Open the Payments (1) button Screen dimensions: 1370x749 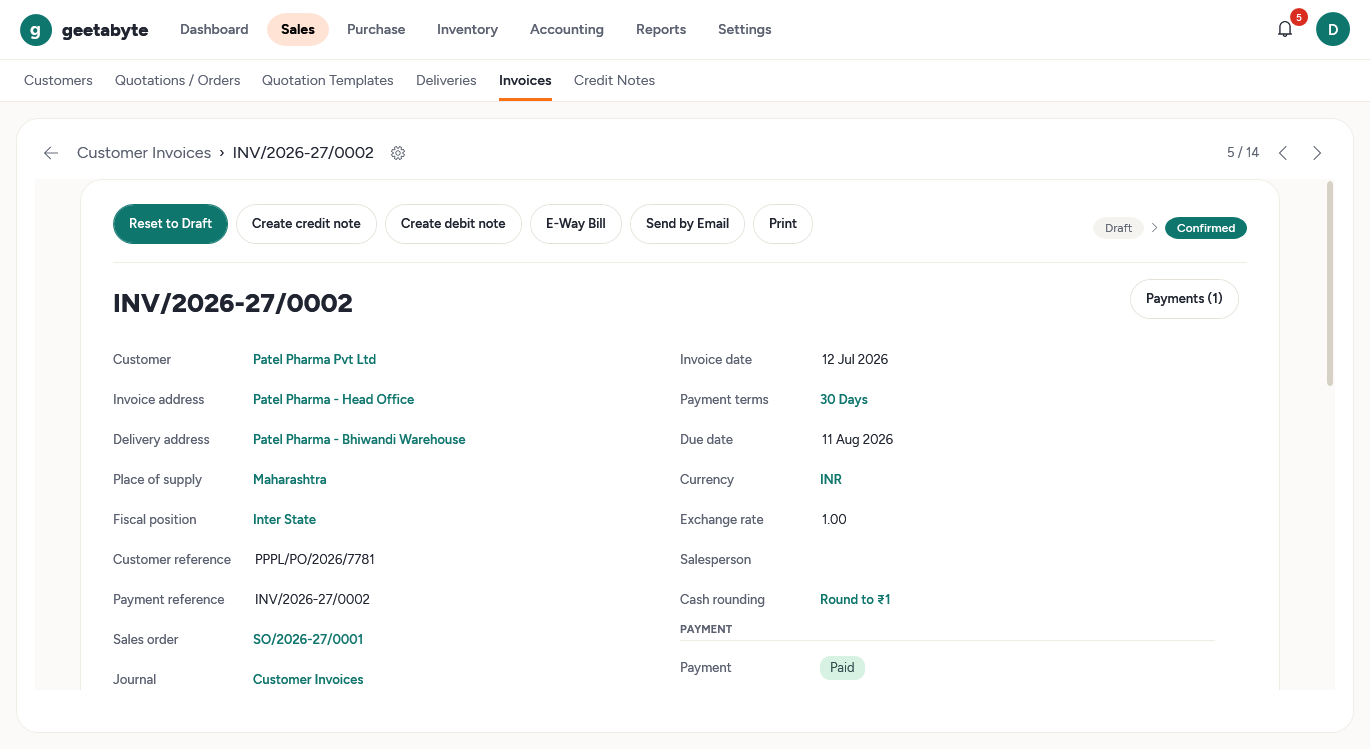point(1184,299)
